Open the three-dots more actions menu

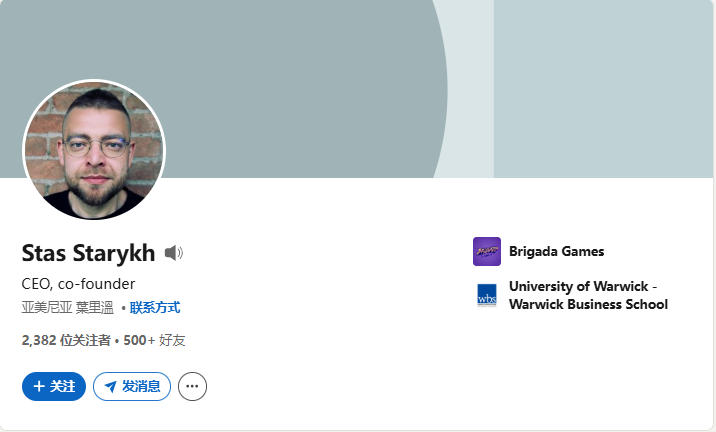point(192,386)
